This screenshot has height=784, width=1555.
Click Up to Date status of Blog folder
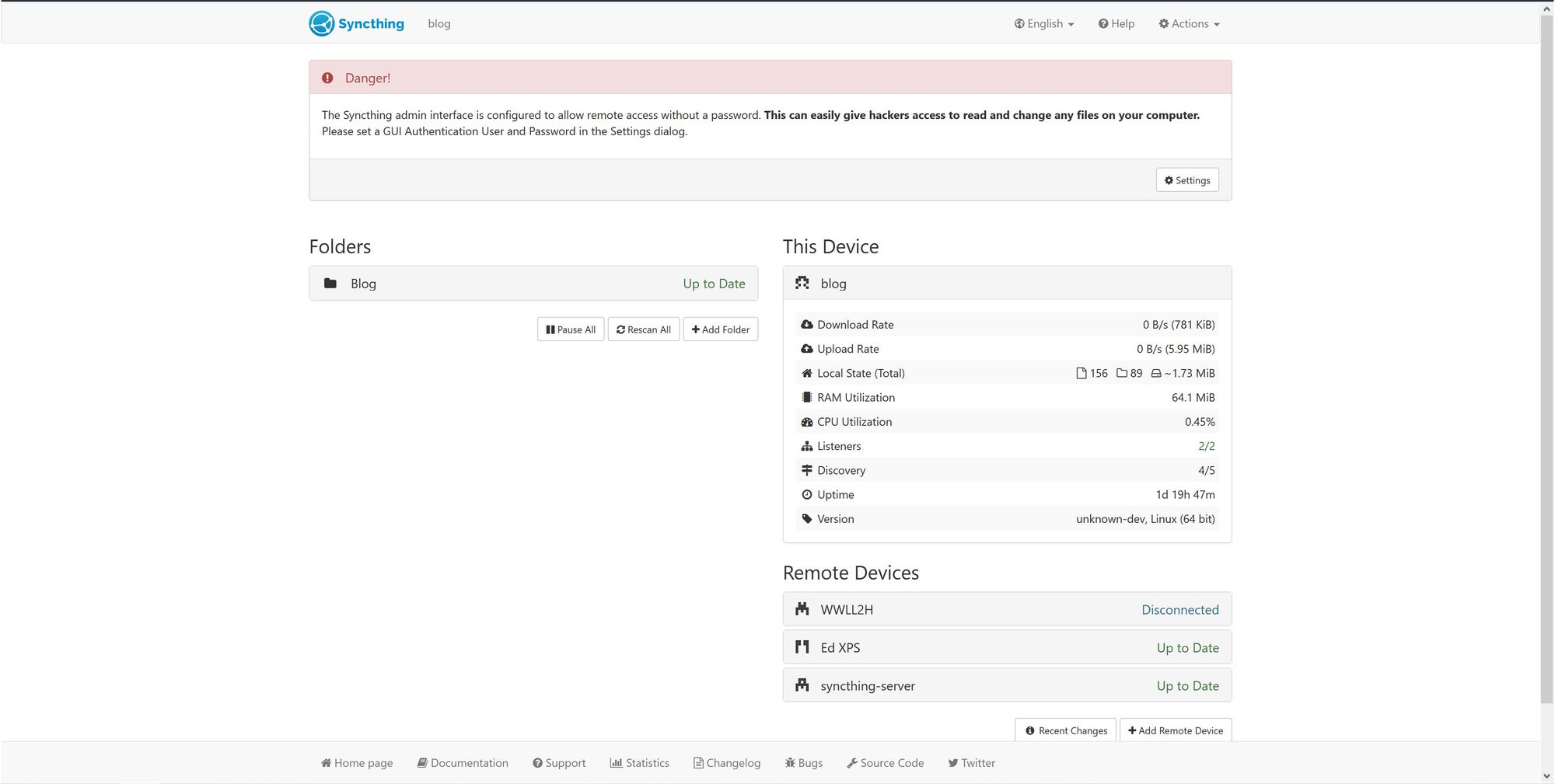click(x=714, y=284)
